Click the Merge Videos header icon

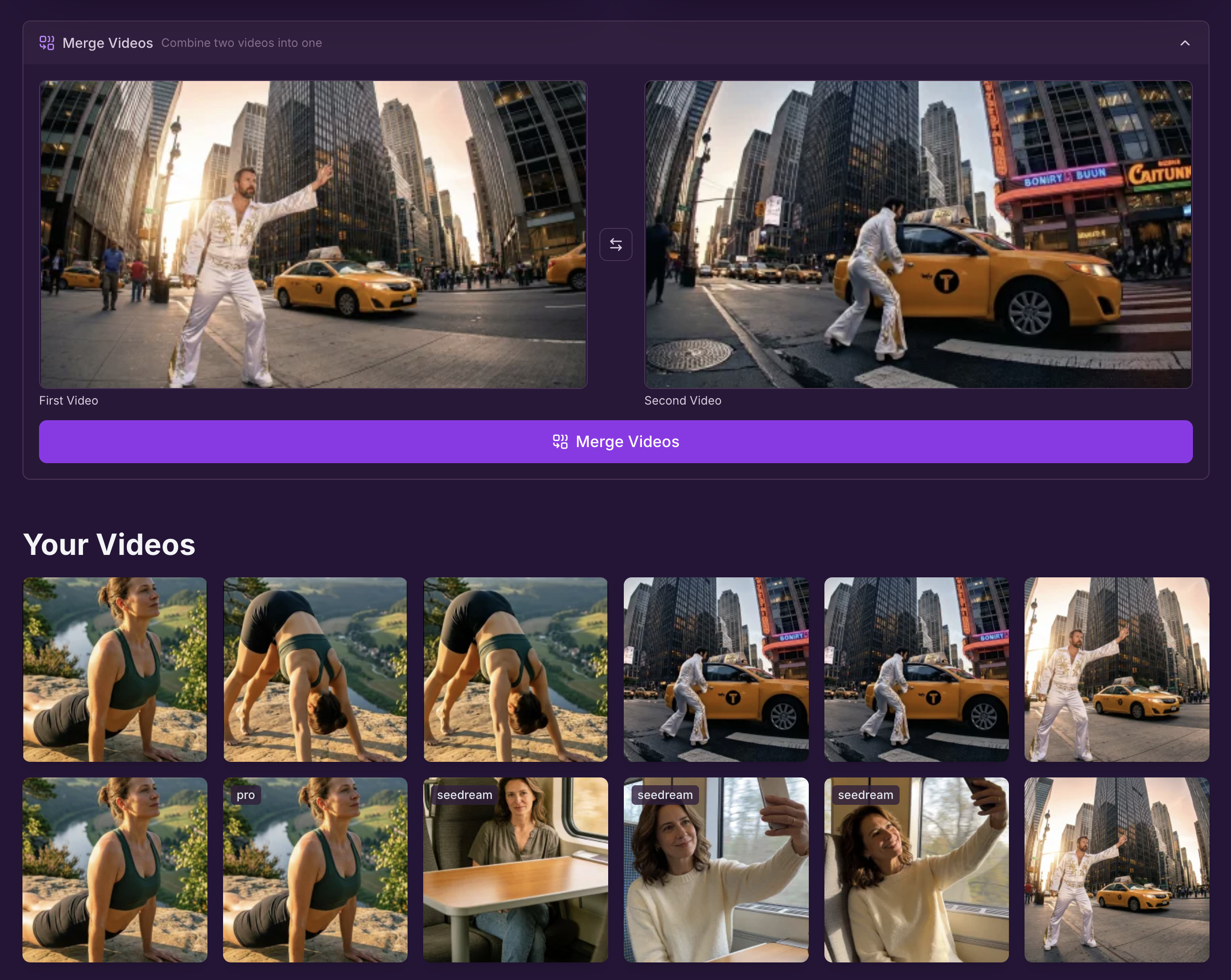pyautogui.click(x=47, y=41)
